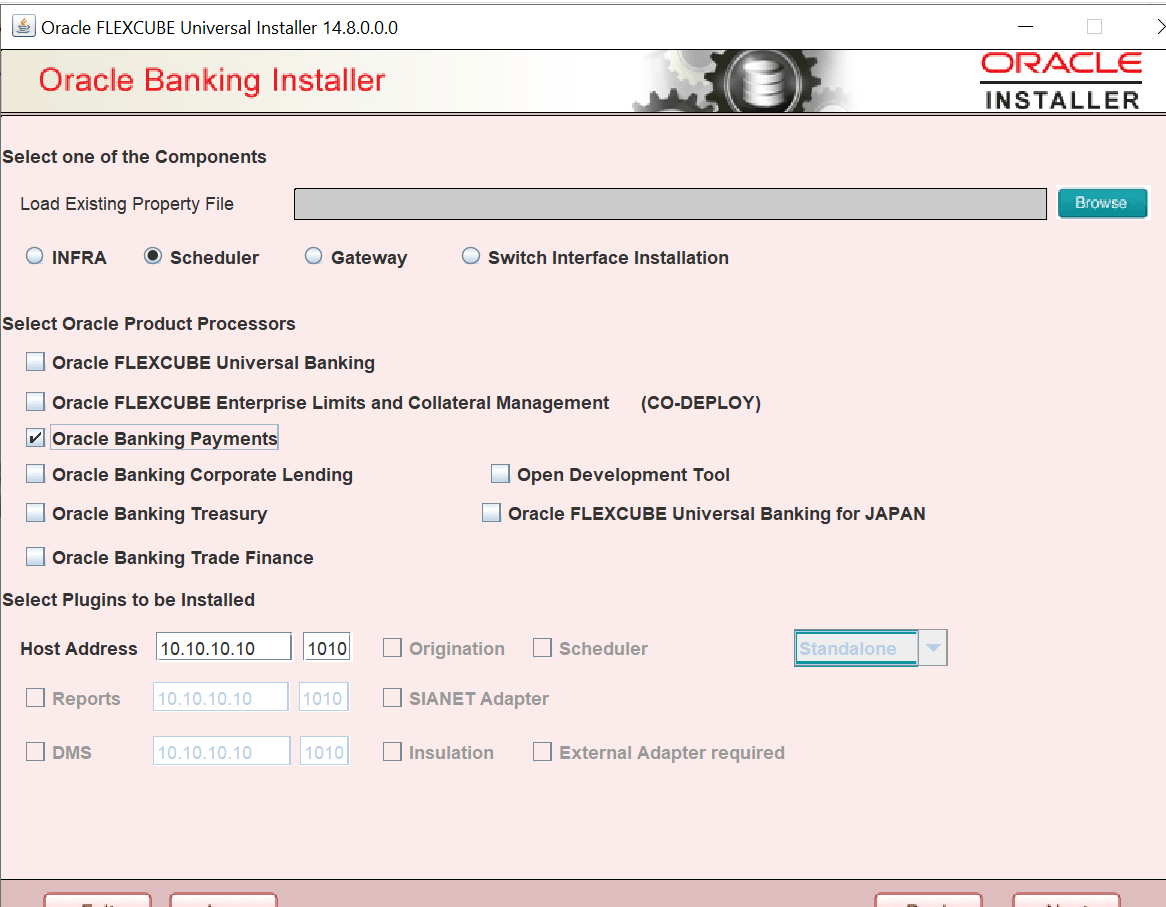
Task: Check the DMS plugin checkbox
Action: click(35, 752)
